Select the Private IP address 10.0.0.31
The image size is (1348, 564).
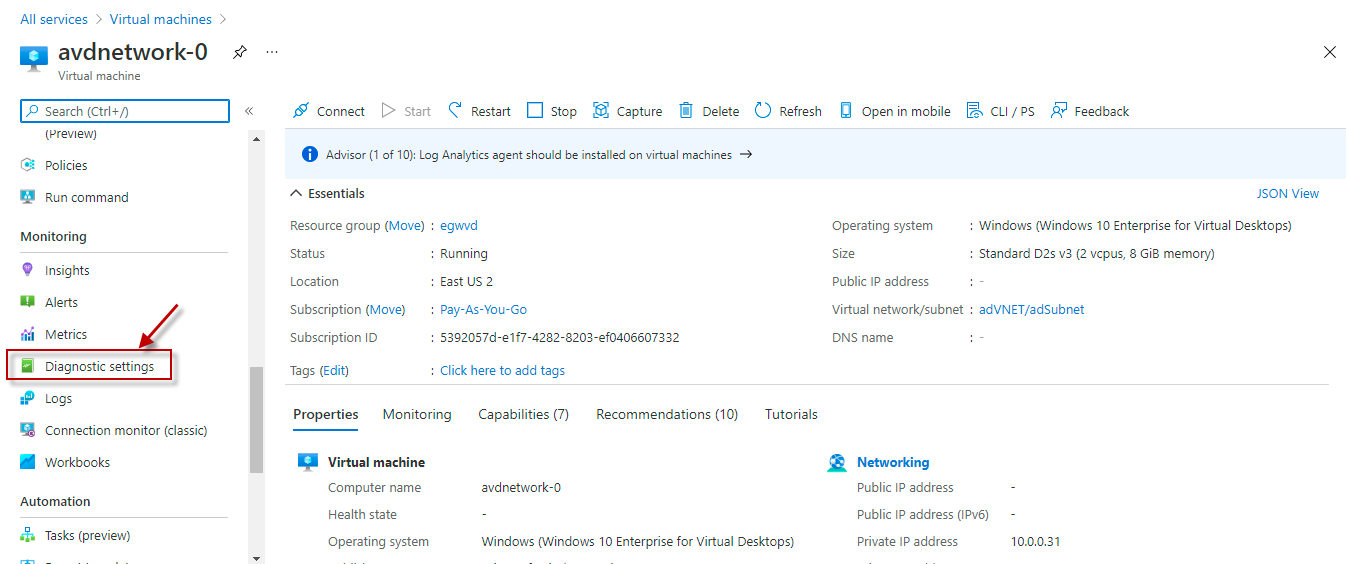click(x=1036, y=542)
